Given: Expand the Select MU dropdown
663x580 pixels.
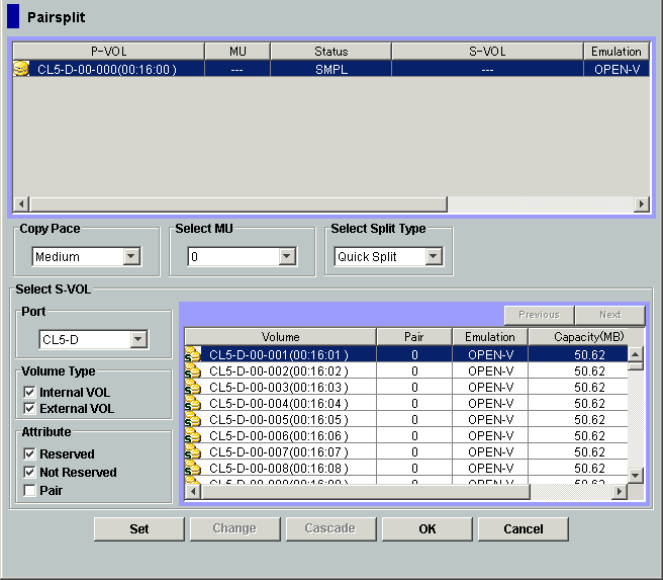Looking at the screenshot, I should coord(287,257).
